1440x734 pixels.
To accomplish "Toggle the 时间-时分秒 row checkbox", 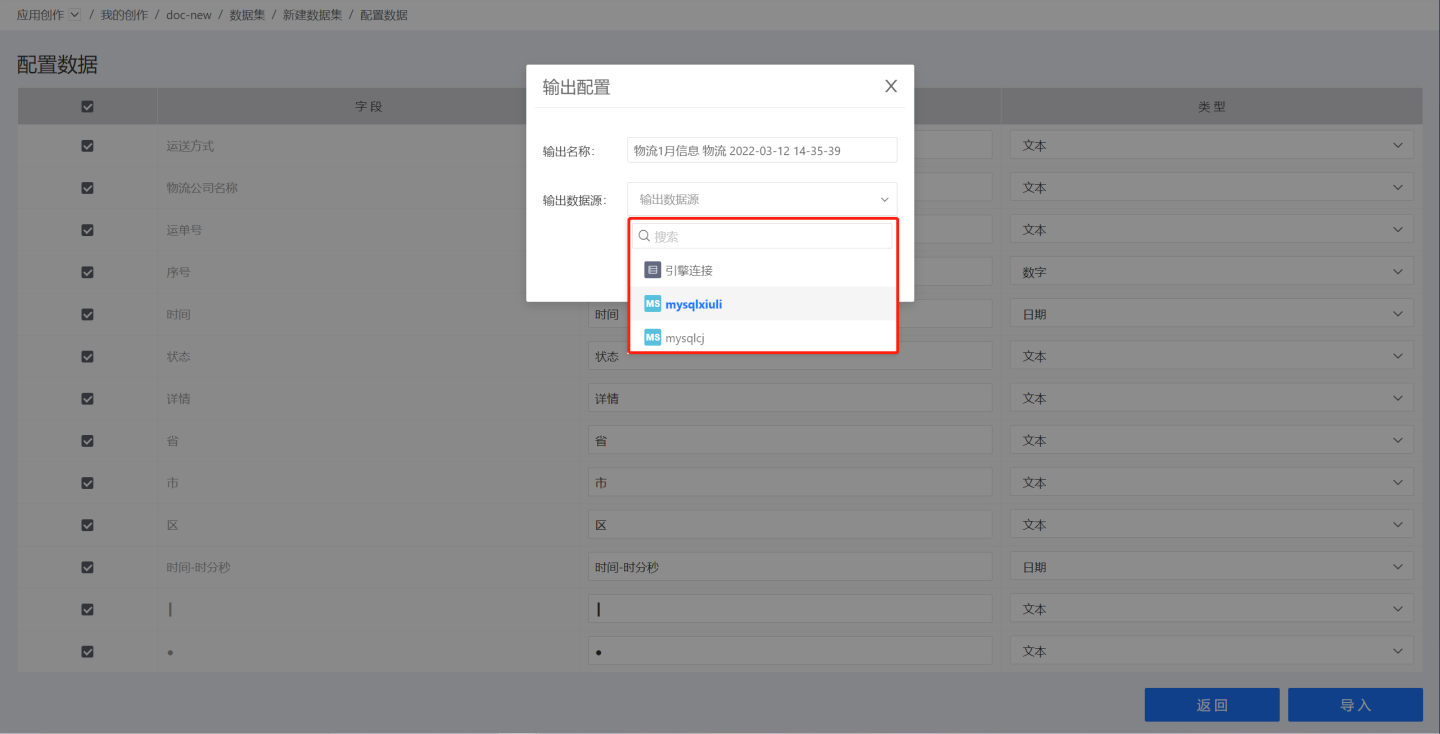I will click(87, 567).
